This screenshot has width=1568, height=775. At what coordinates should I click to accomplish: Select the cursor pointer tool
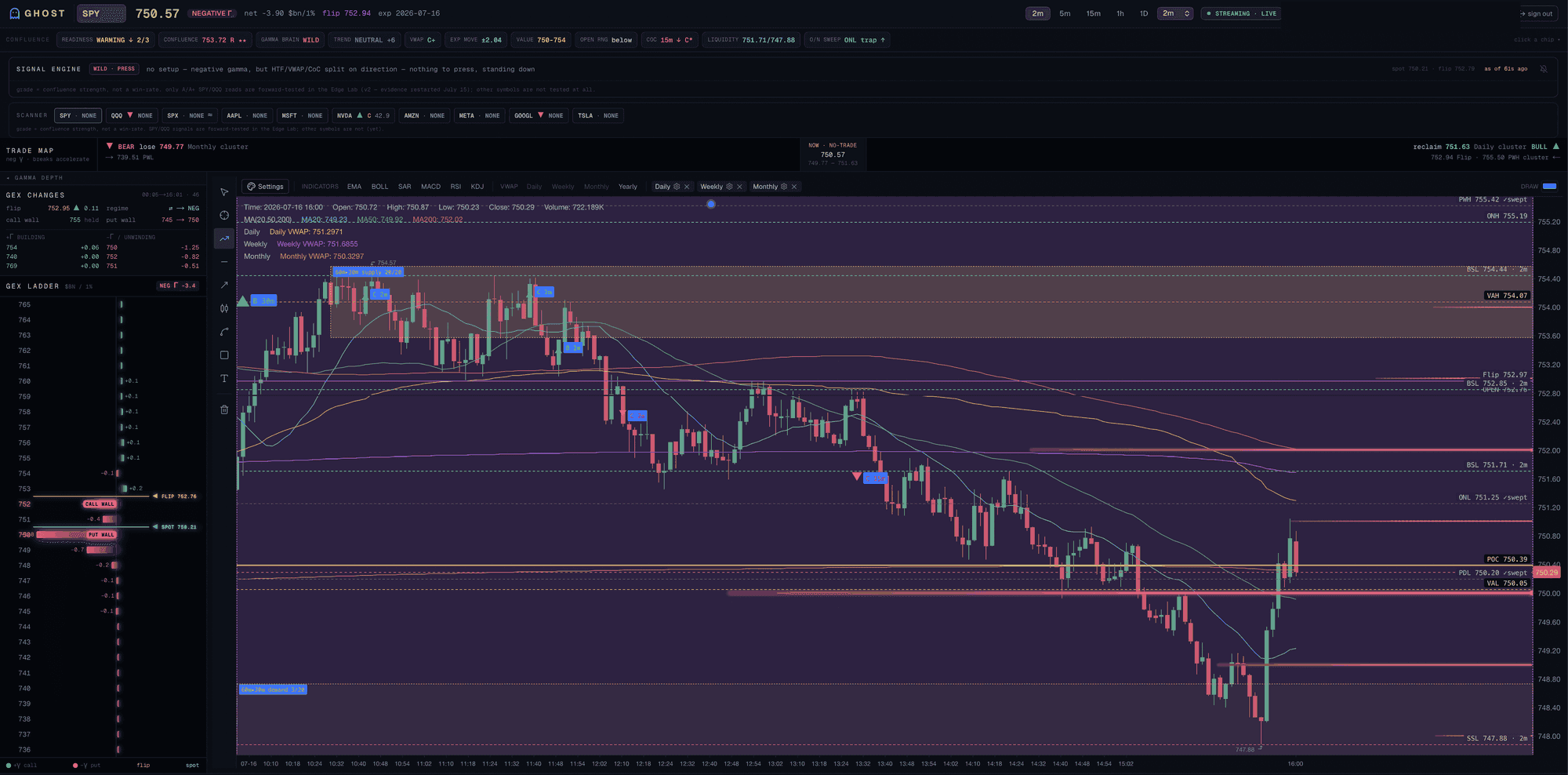click(x=224, y=192)
